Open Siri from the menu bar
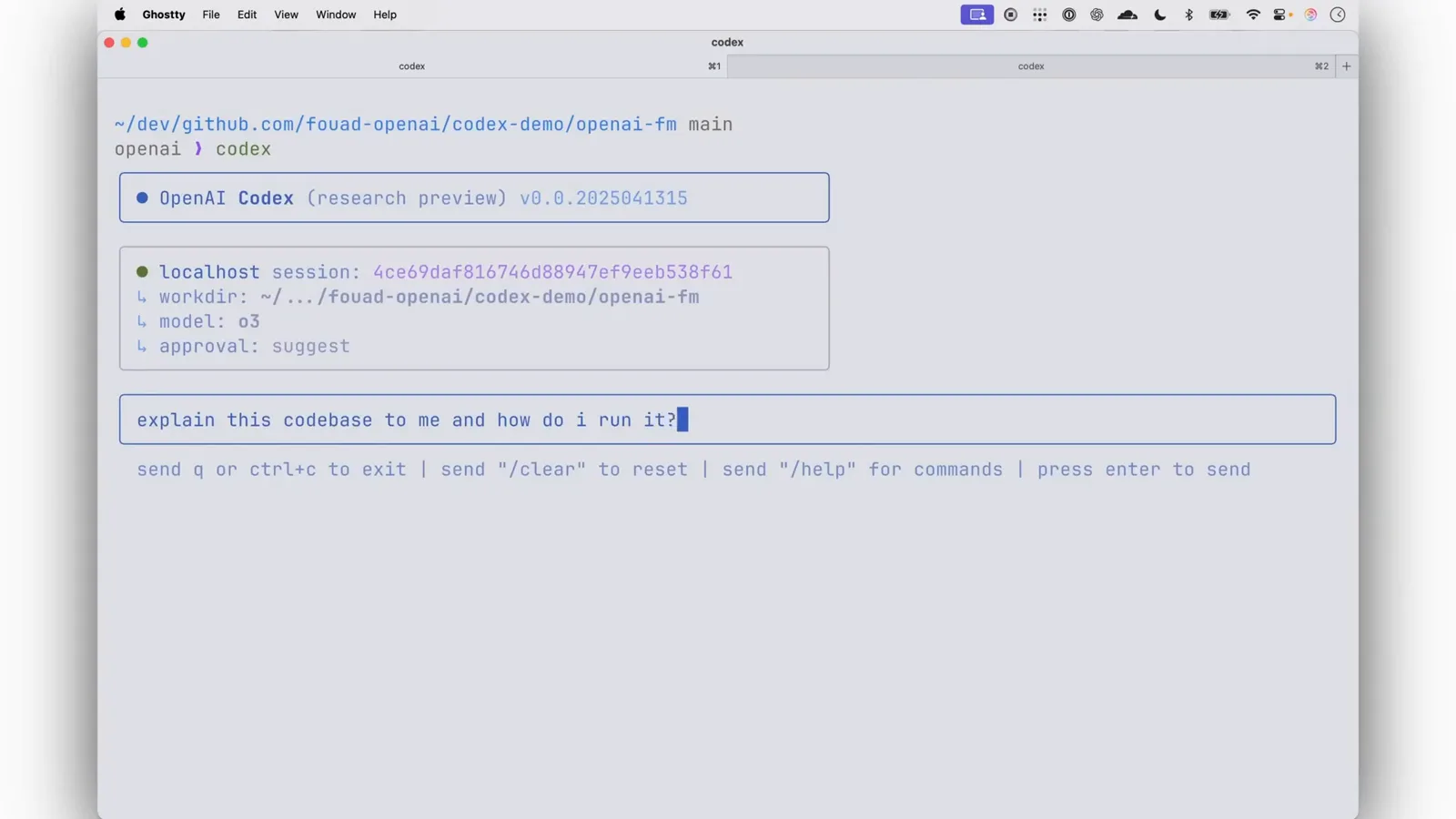 [1310, 15]
